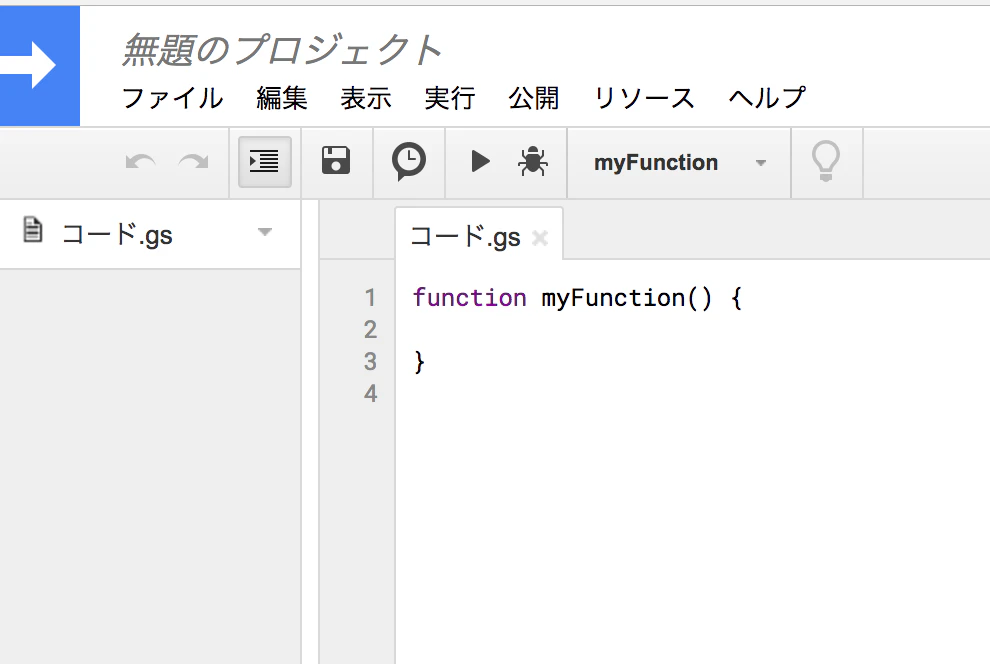990x664 pixels.
Task: Click line number 1 in the gutter
Action: pos(371,297)
